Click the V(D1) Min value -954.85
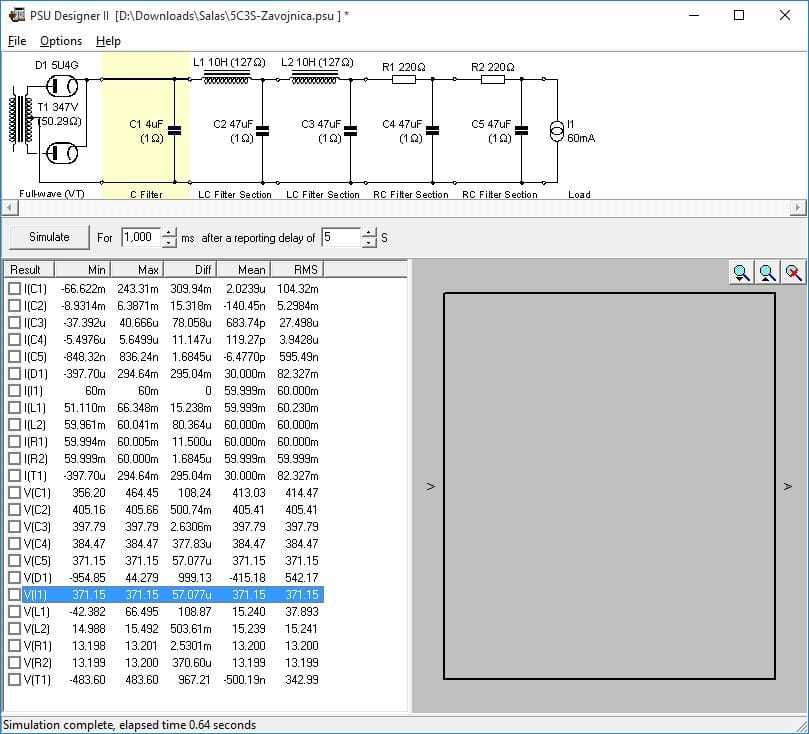 87,578
